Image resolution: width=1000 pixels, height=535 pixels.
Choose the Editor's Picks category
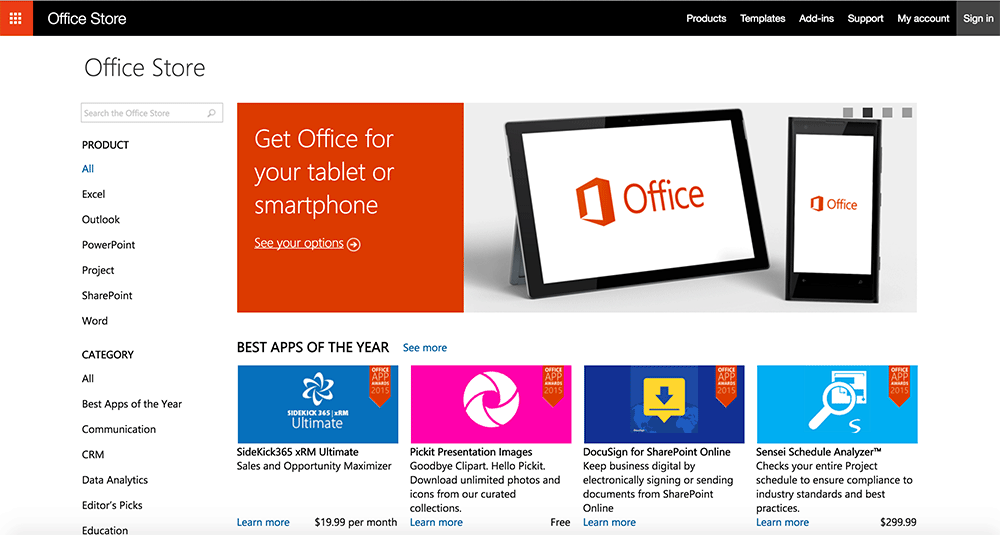click(112, 505)
